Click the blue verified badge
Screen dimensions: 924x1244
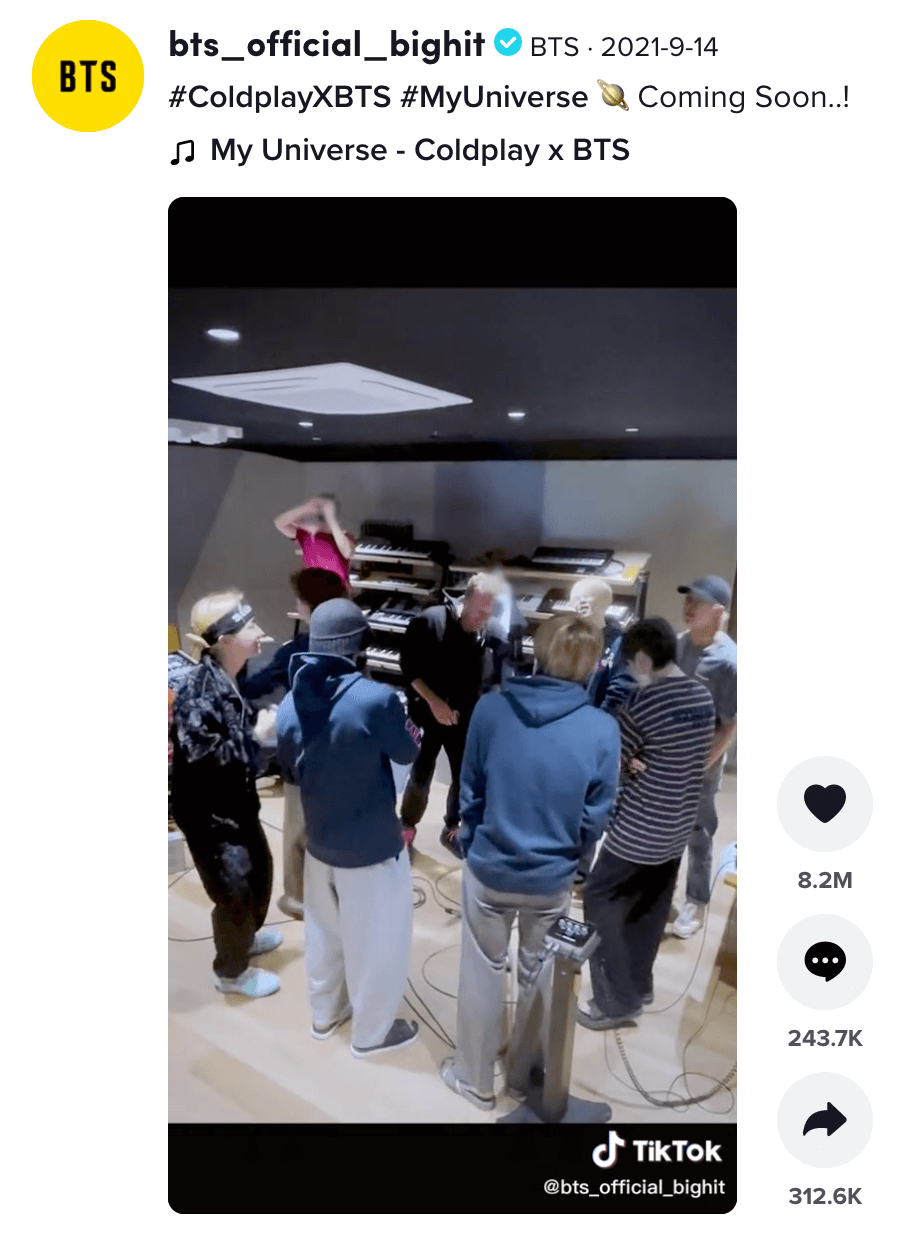pos(508,43)
